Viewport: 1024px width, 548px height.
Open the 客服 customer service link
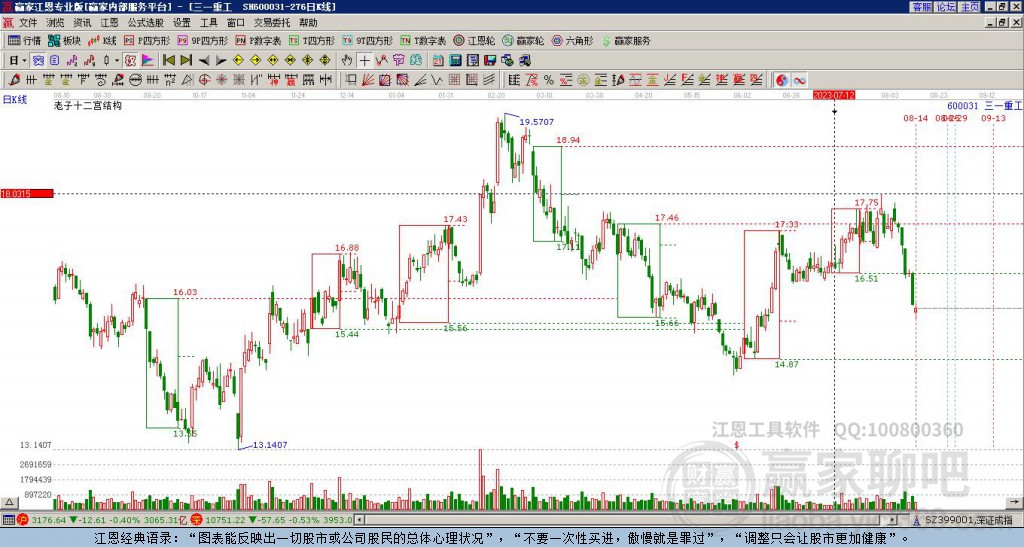click(921, 7)
